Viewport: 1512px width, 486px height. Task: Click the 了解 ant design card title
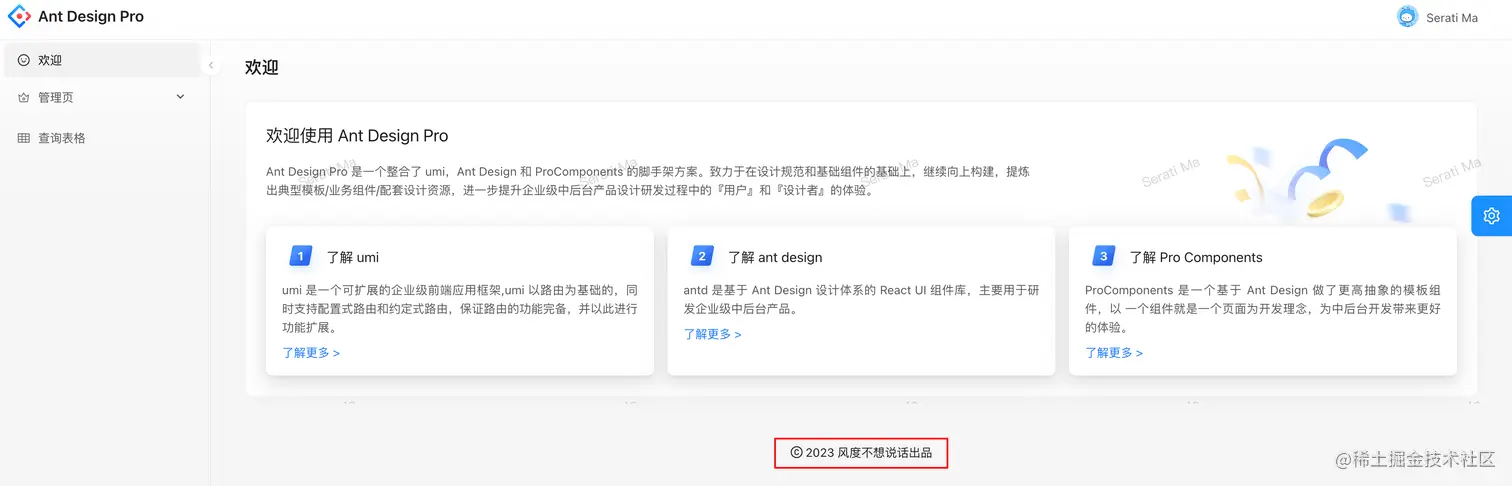(x=775, y=257)
